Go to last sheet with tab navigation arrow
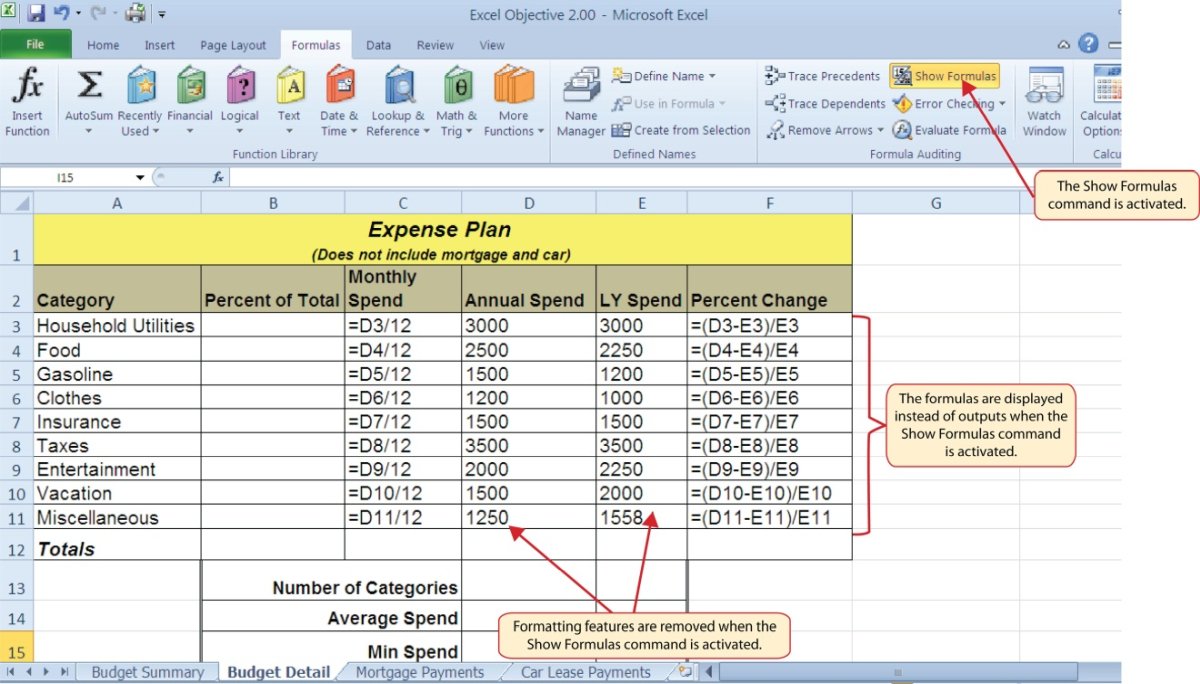The image size is (1200, 684). tap(64, 672)
